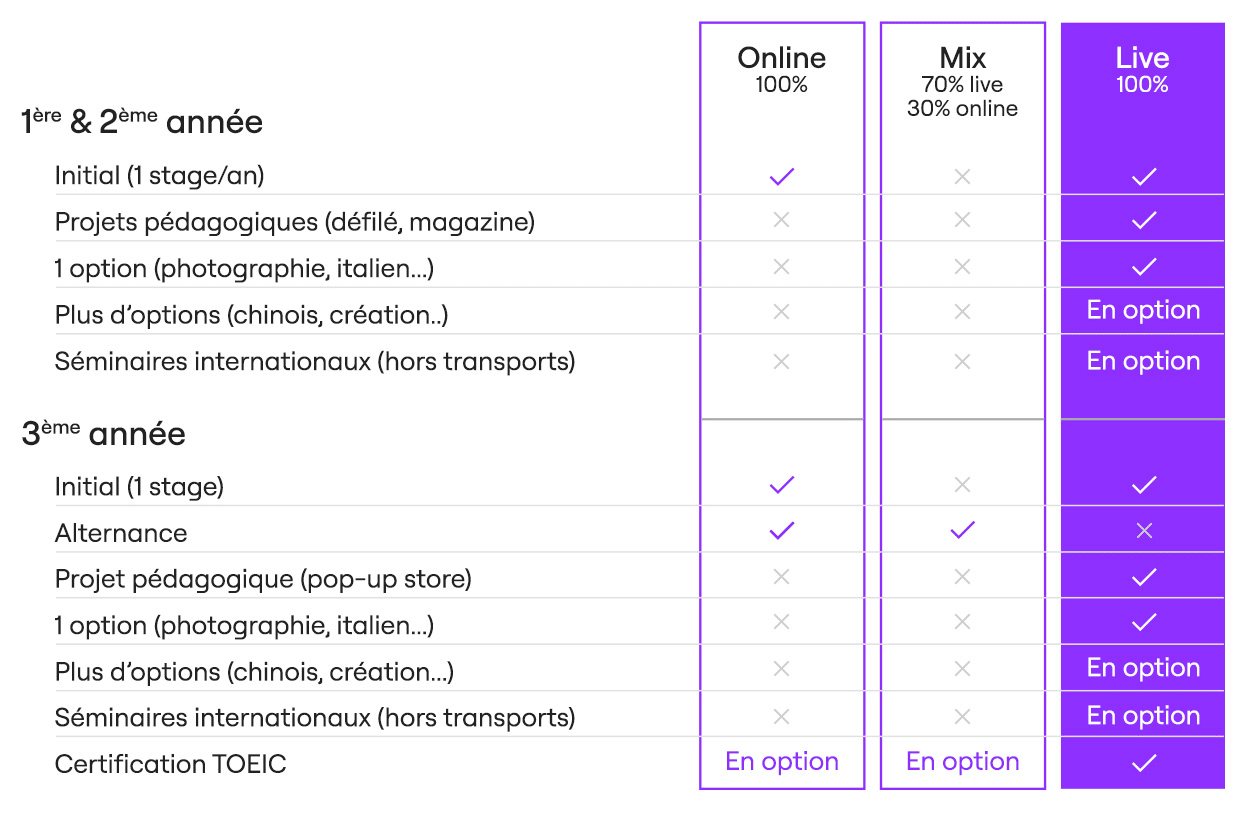Screen dimensions: 1251x817
Task: Click the Live checkmark for pop-up store project
Action: tap(1144, 577)
